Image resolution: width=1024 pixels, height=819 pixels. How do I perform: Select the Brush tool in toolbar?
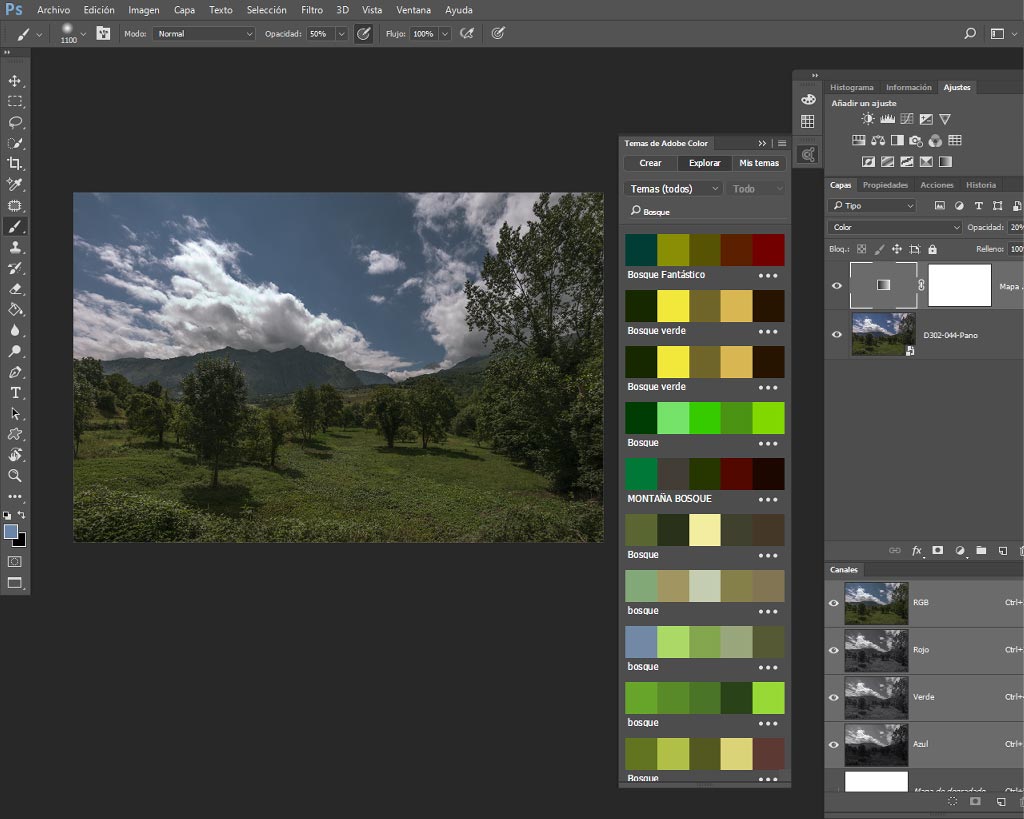(14, 227)
